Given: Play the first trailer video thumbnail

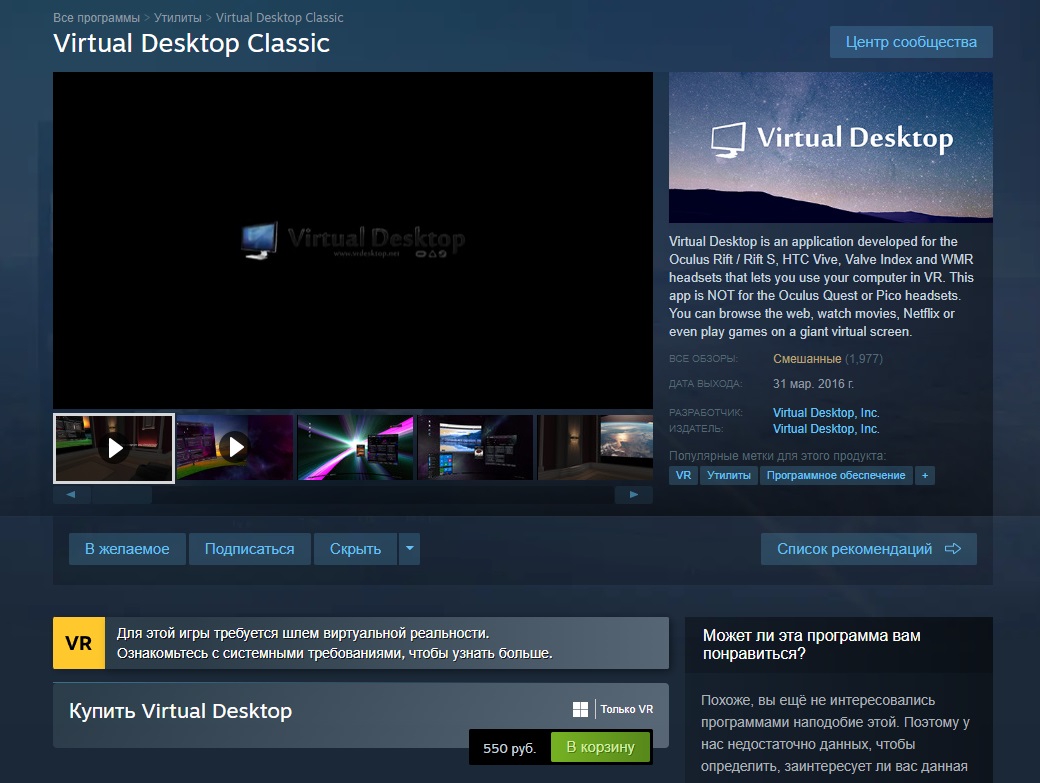Looking at the screenshot, I should pos(114,448).
